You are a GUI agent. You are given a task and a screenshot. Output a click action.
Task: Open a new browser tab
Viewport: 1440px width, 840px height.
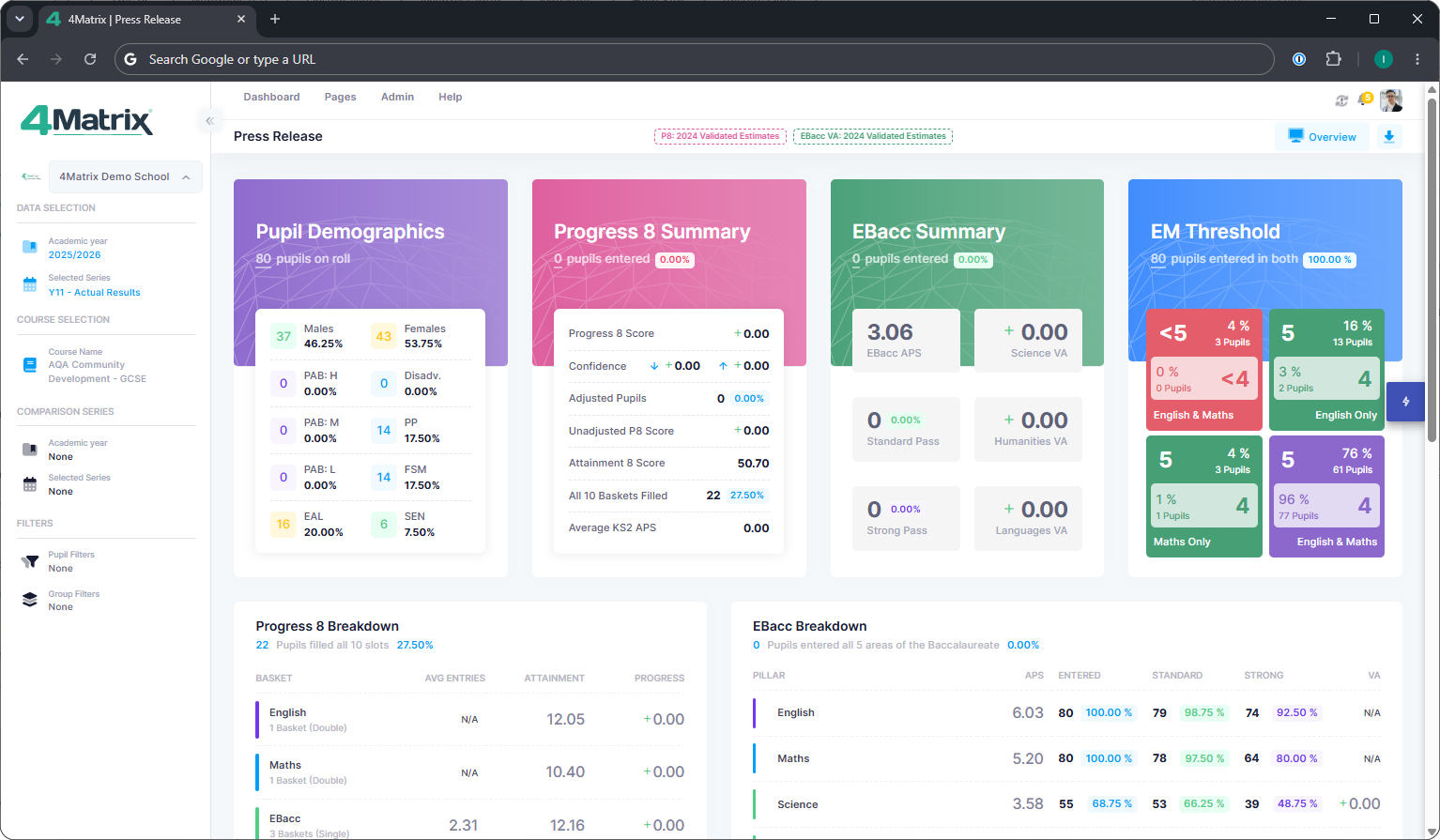[x=275, y=19]
